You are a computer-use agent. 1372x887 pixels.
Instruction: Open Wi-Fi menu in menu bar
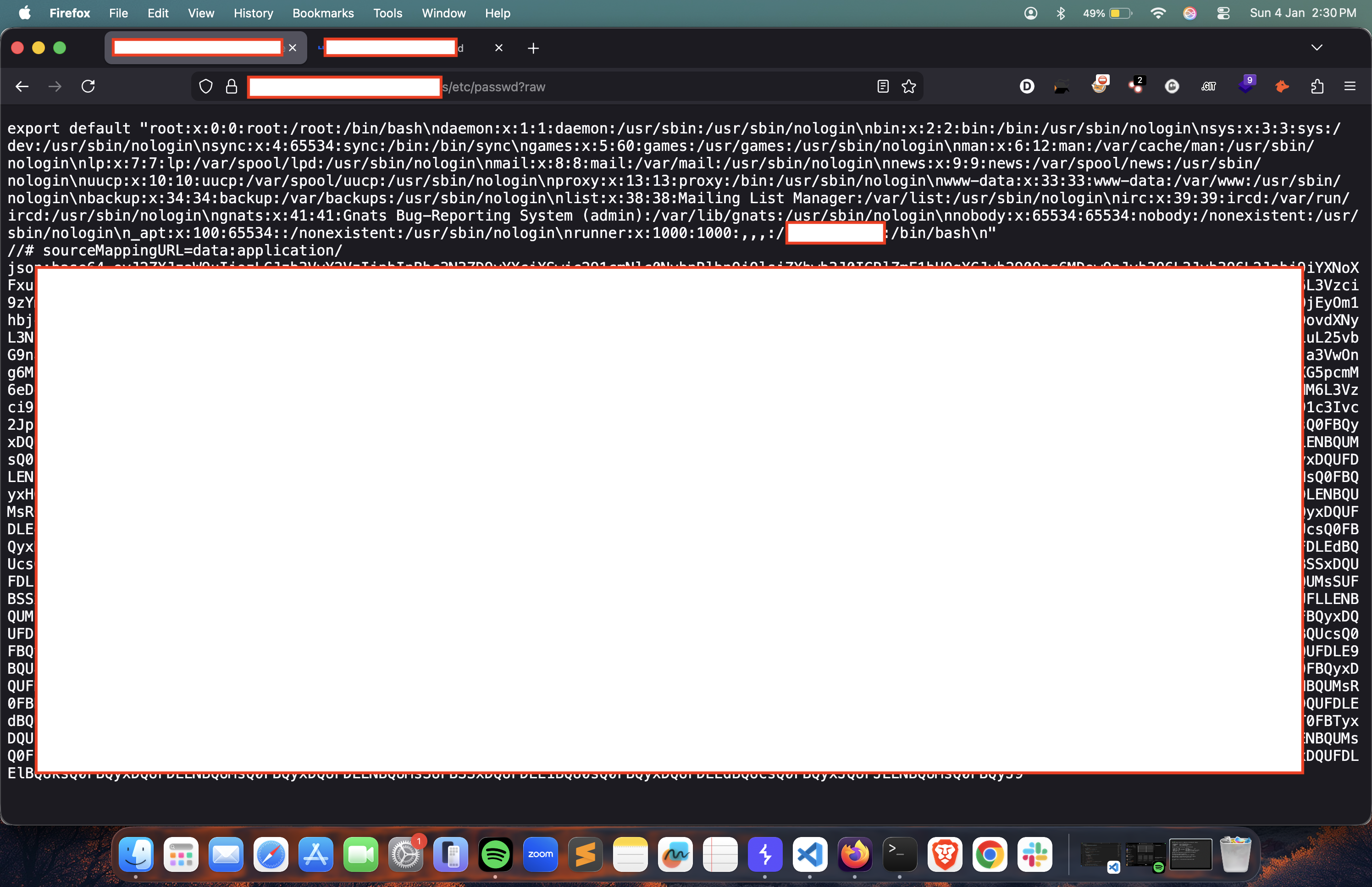1158,13
